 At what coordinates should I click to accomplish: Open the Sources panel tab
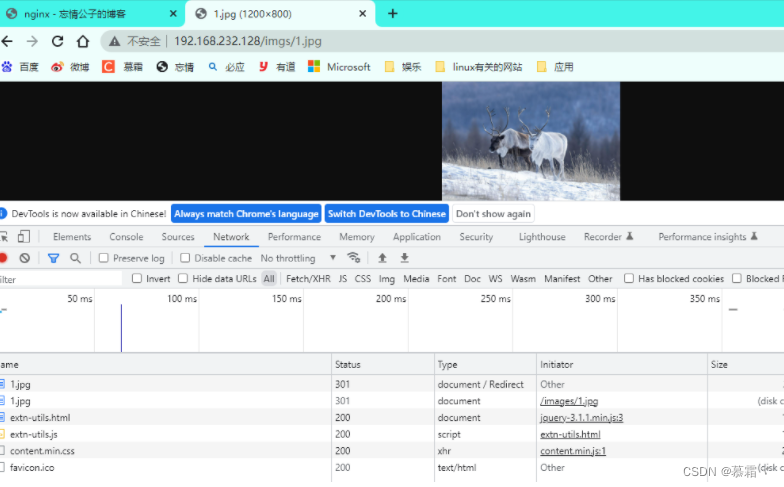tap(178, 237)
